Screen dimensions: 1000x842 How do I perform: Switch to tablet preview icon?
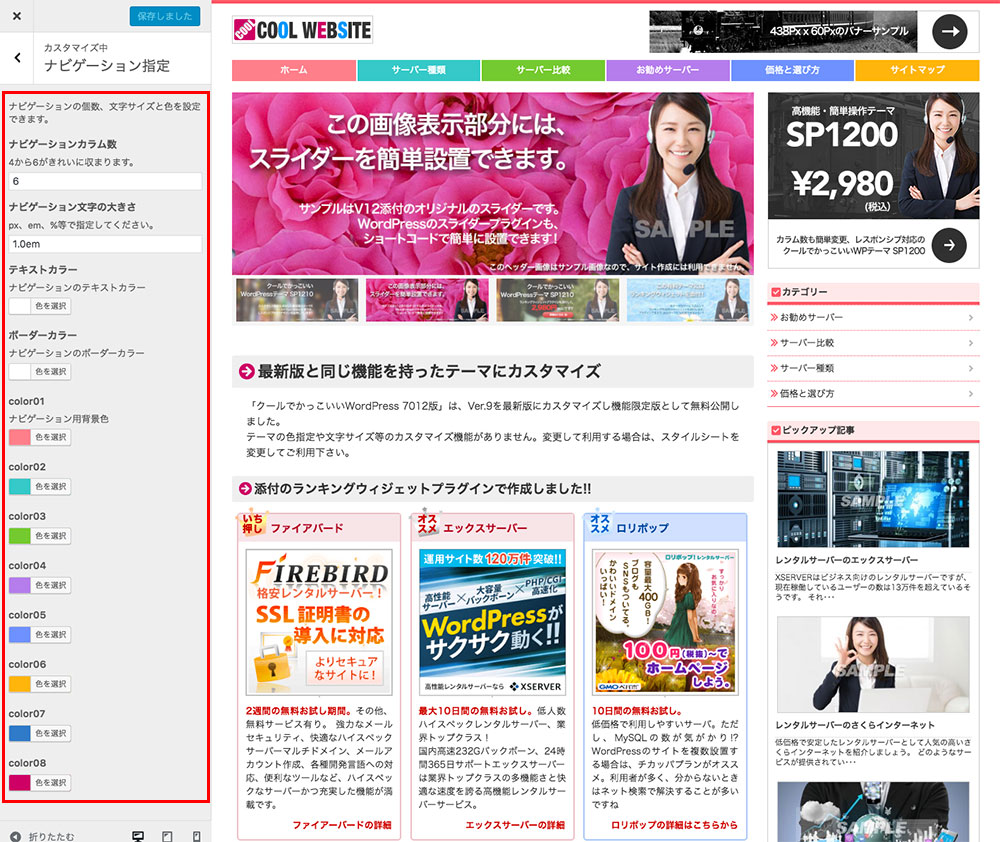point(167,836)
